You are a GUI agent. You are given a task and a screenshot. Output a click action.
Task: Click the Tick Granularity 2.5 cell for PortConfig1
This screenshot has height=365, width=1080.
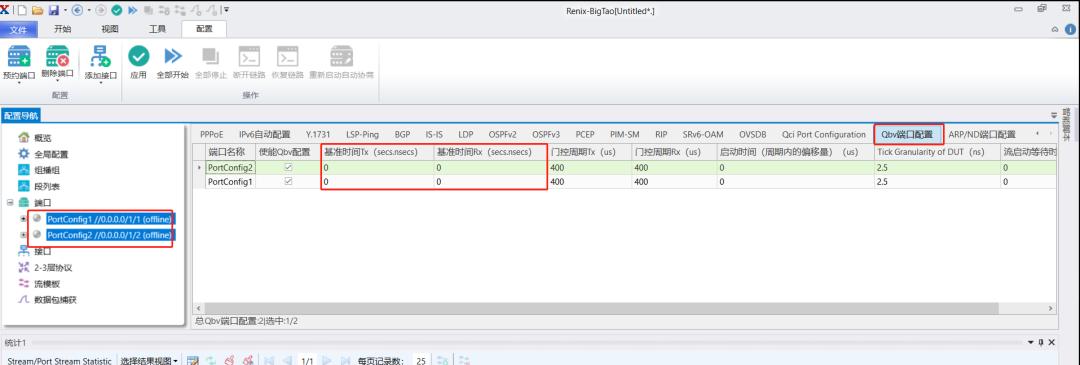click(x=937, y=182)
